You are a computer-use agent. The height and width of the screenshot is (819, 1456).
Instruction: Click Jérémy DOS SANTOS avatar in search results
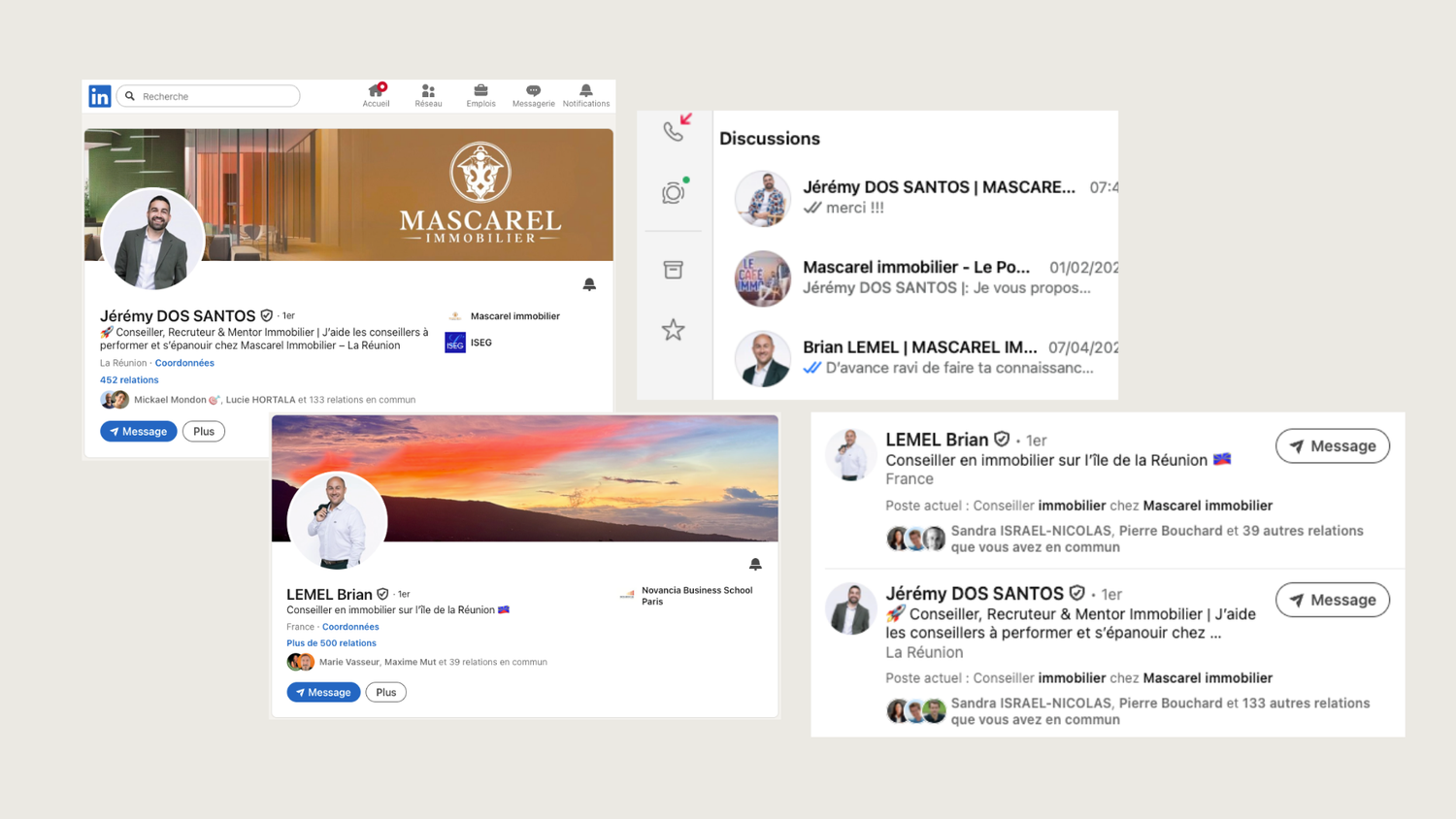tap(851, 608)
